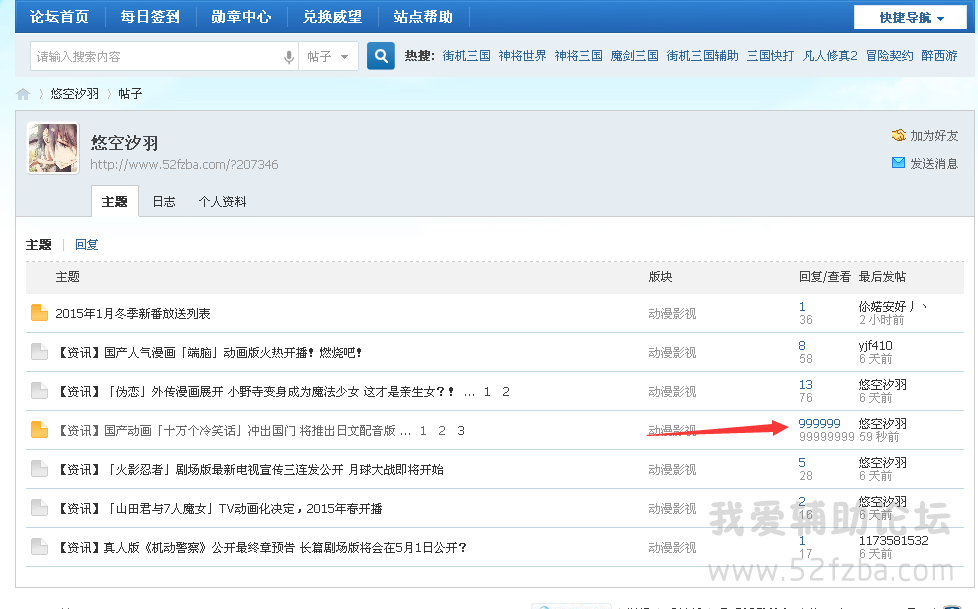
Task: Switch to the 日志 tab
Action: (164, 202)
